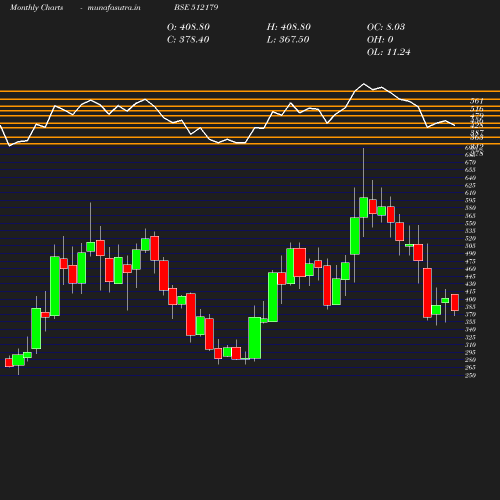Click the 505 price axis label

(x=470, y=246)
